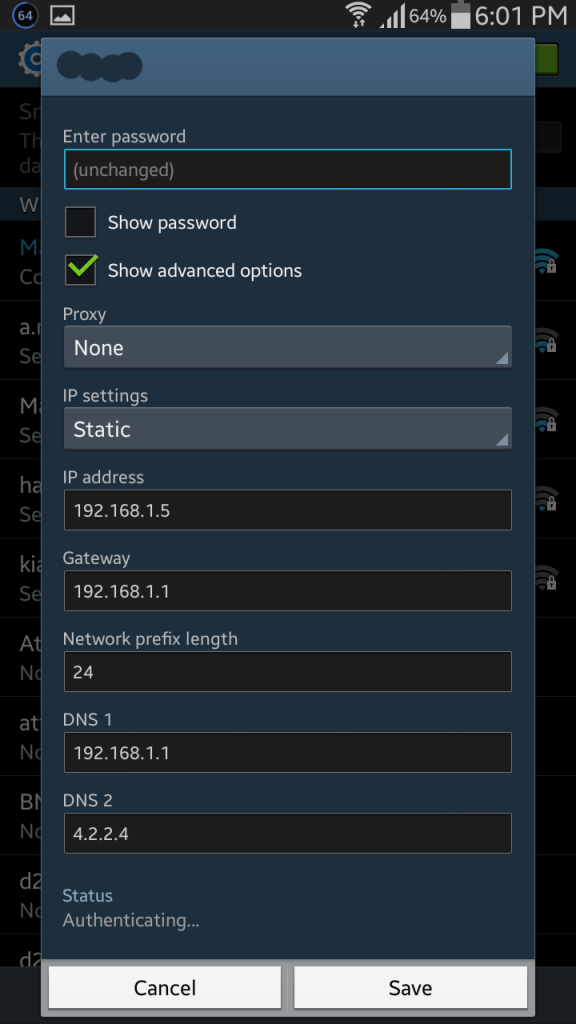Check the Show password checkbox
Viewport: 576px width, 1024px height.
(x=80, y=223)
